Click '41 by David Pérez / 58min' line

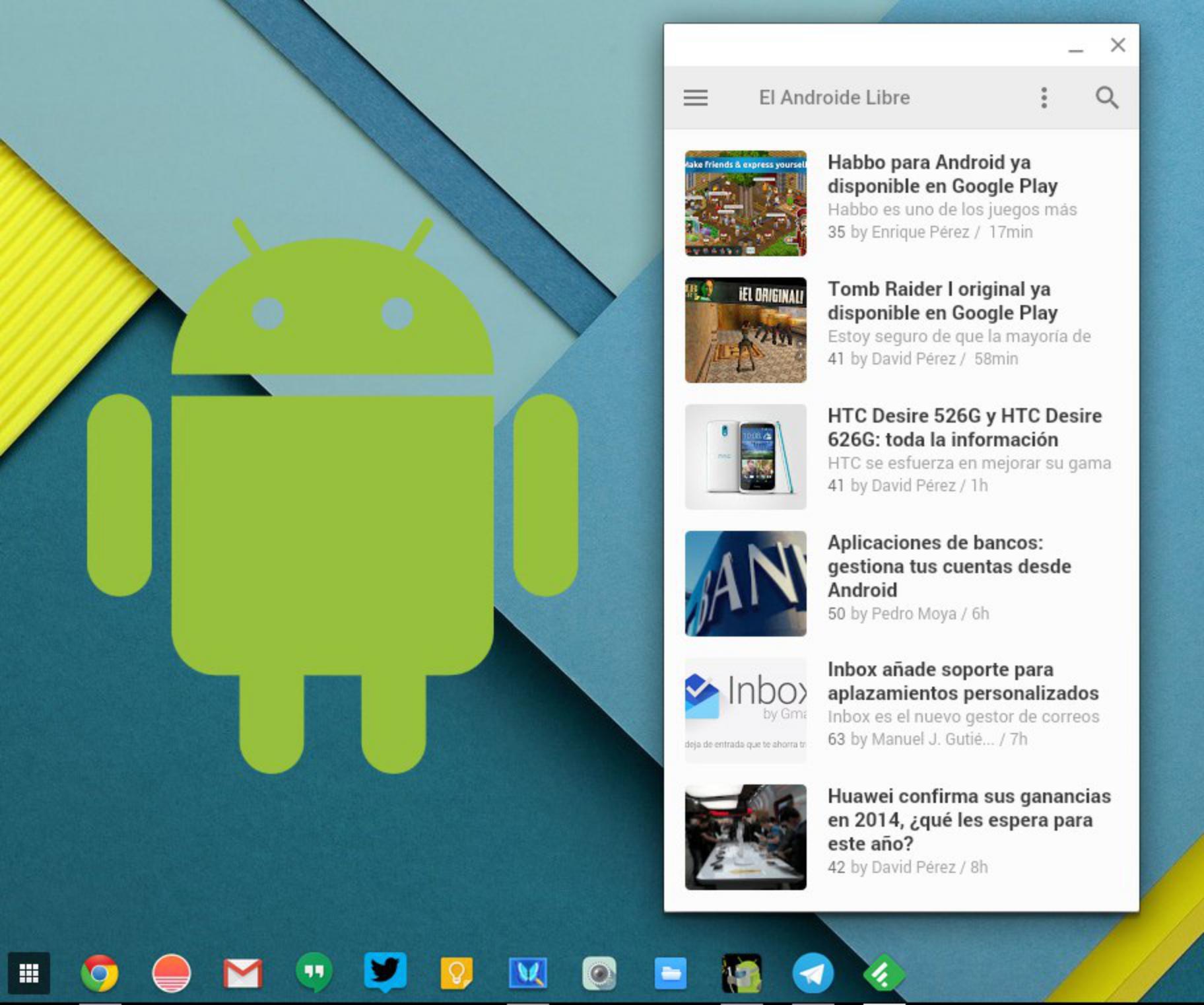[923, 359]
